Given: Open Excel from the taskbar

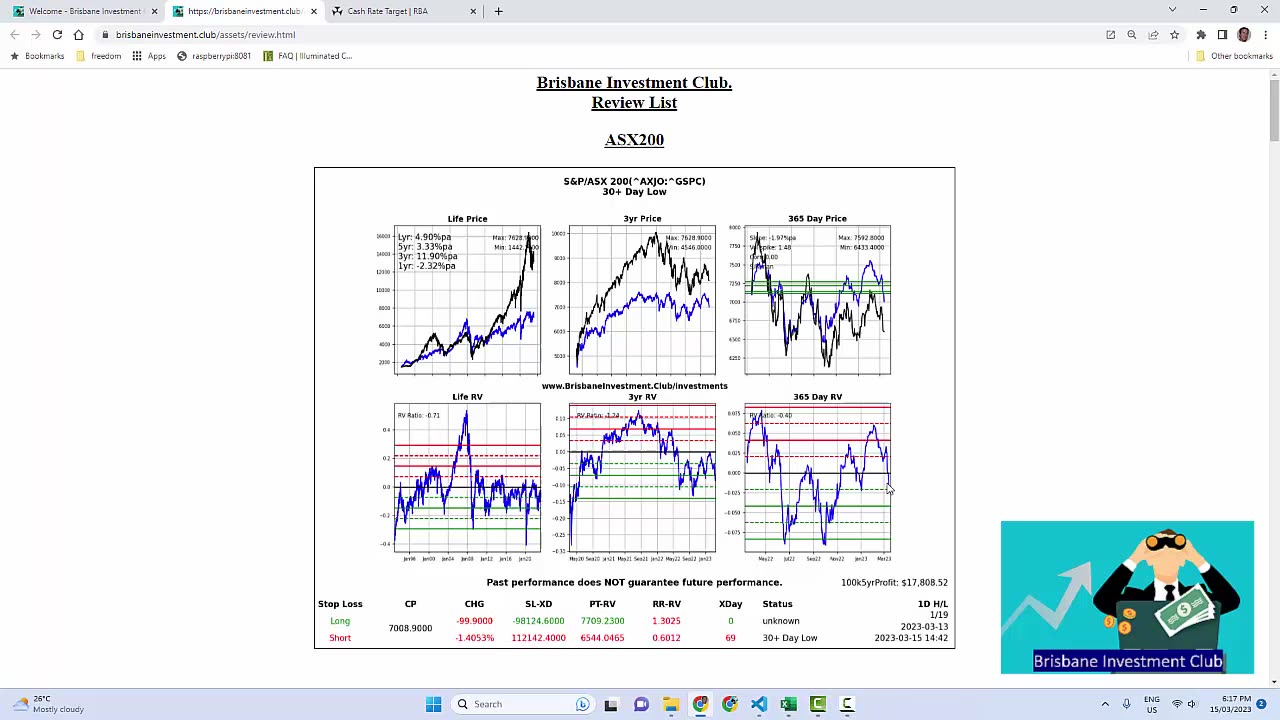Looking at the screenshot, I should tap(788, 704).
